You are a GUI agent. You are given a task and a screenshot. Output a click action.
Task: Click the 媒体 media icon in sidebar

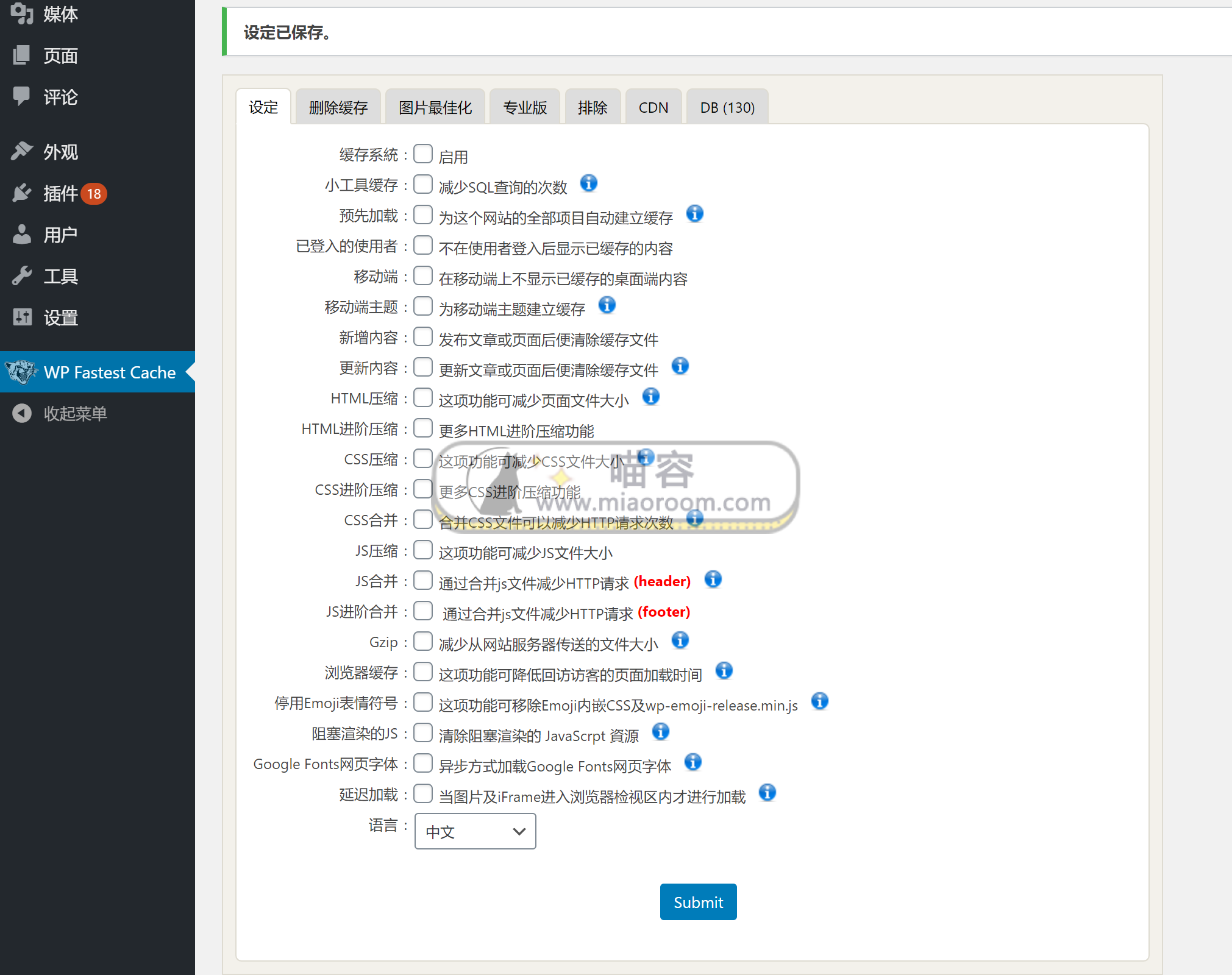pyautogui.click(x=22, y=13)
